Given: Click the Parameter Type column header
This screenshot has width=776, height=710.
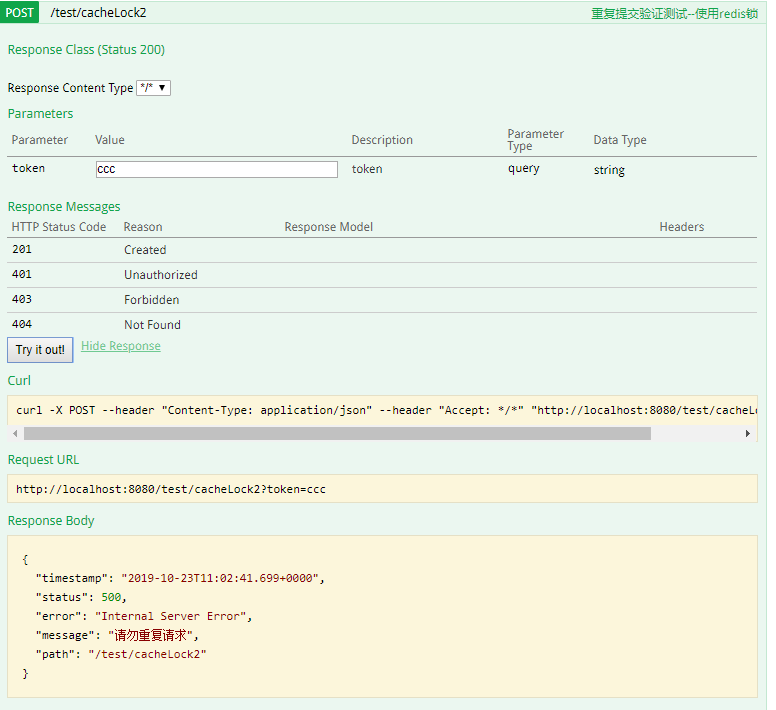Looking at the screenshot, I should coord(535,140).
